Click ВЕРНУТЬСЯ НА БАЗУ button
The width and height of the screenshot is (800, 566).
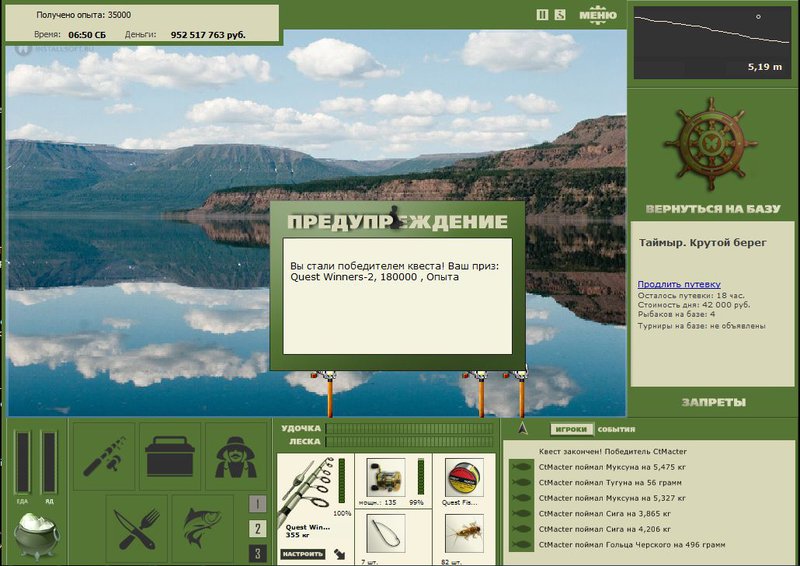coord(713,209)
